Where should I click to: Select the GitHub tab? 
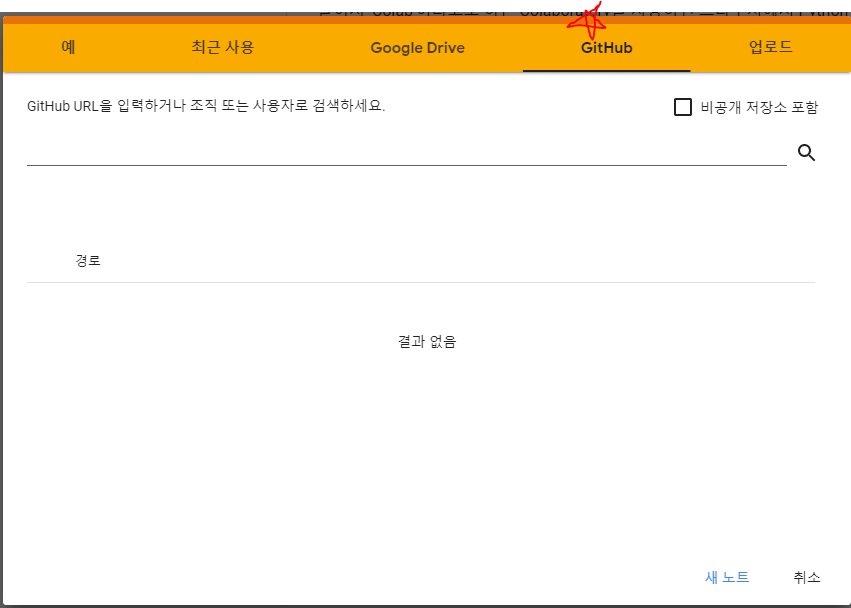click(606, 47)
